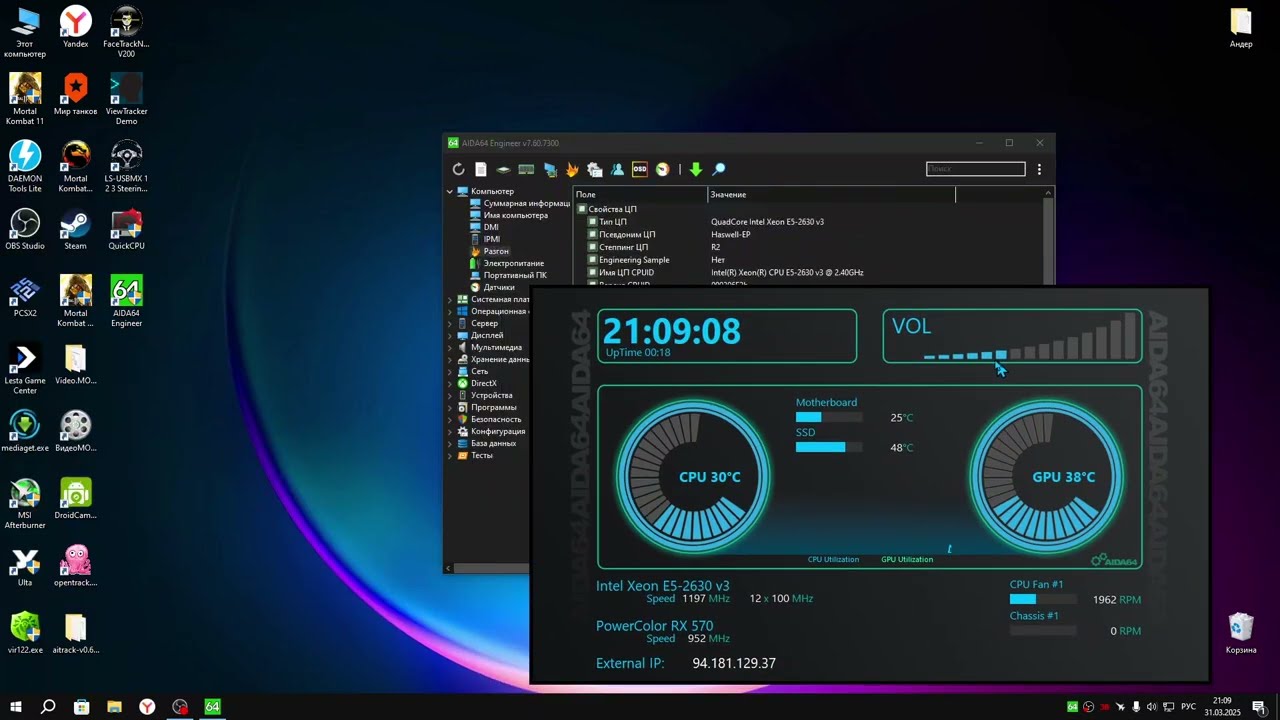This screenshot has height=720, width=1280.
Task: Click the Поле column header
Action: pyautogui.click(x=640, y=194)
